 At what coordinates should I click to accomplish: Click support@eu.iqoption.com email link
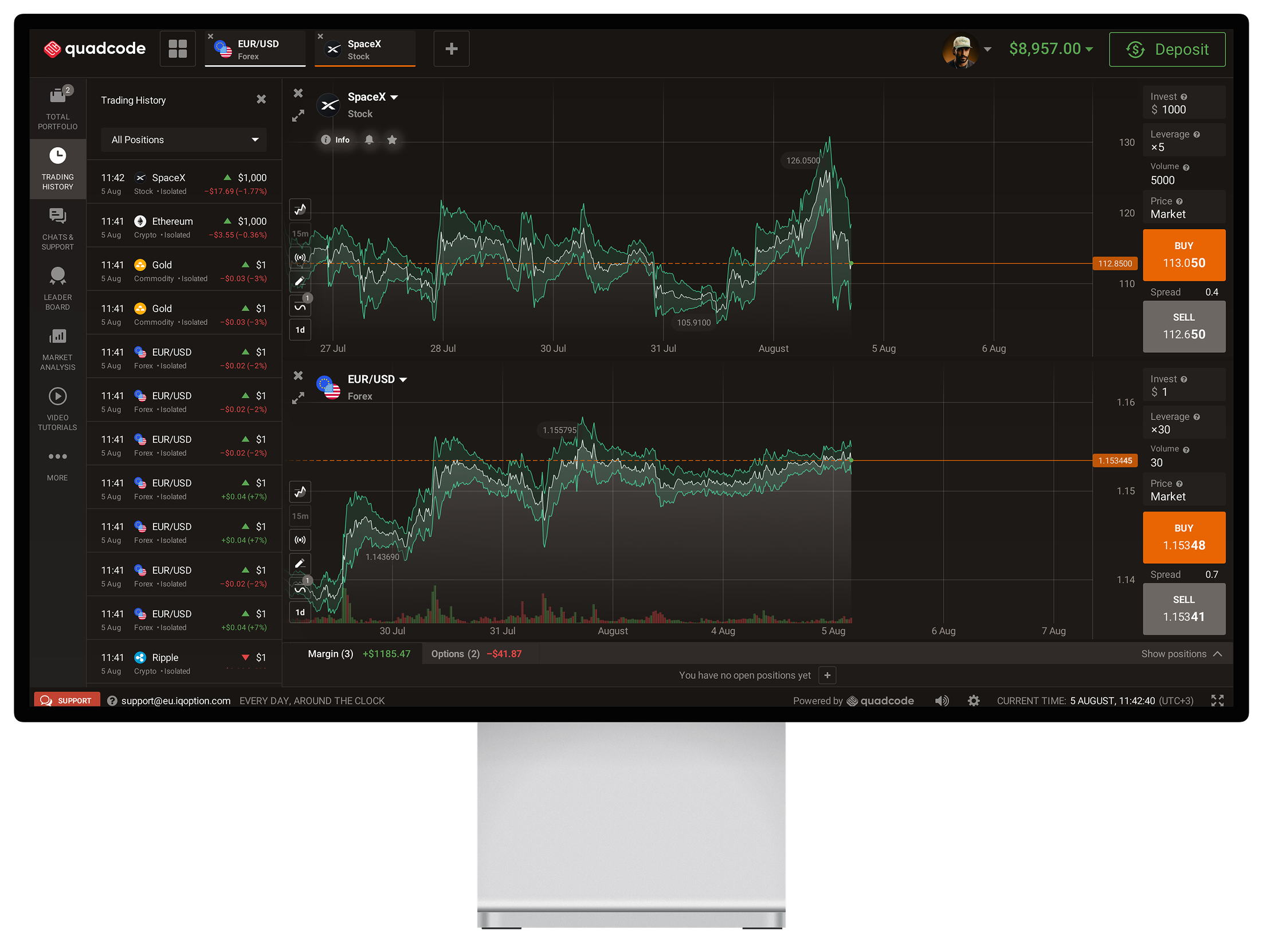coord(175,701)
